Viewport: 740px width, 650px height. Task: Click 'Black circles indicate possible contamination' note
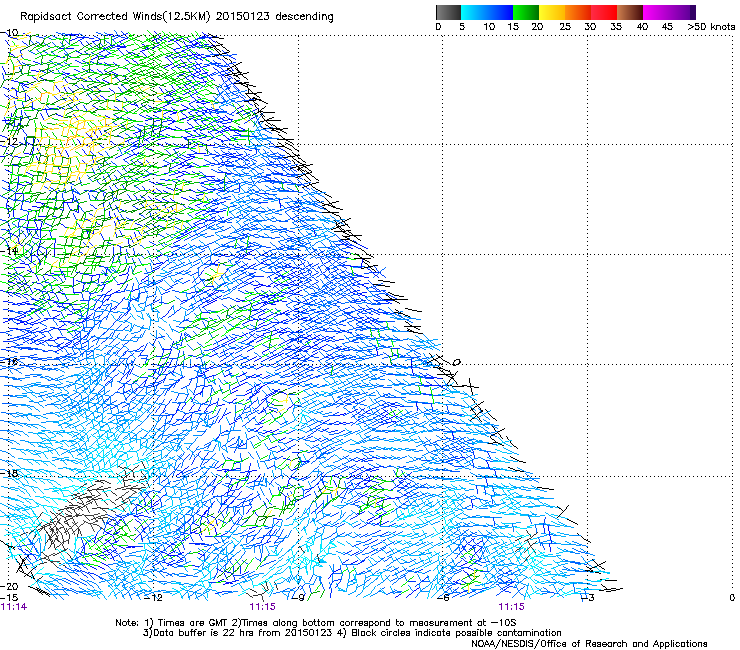click(x=456, y=633)
